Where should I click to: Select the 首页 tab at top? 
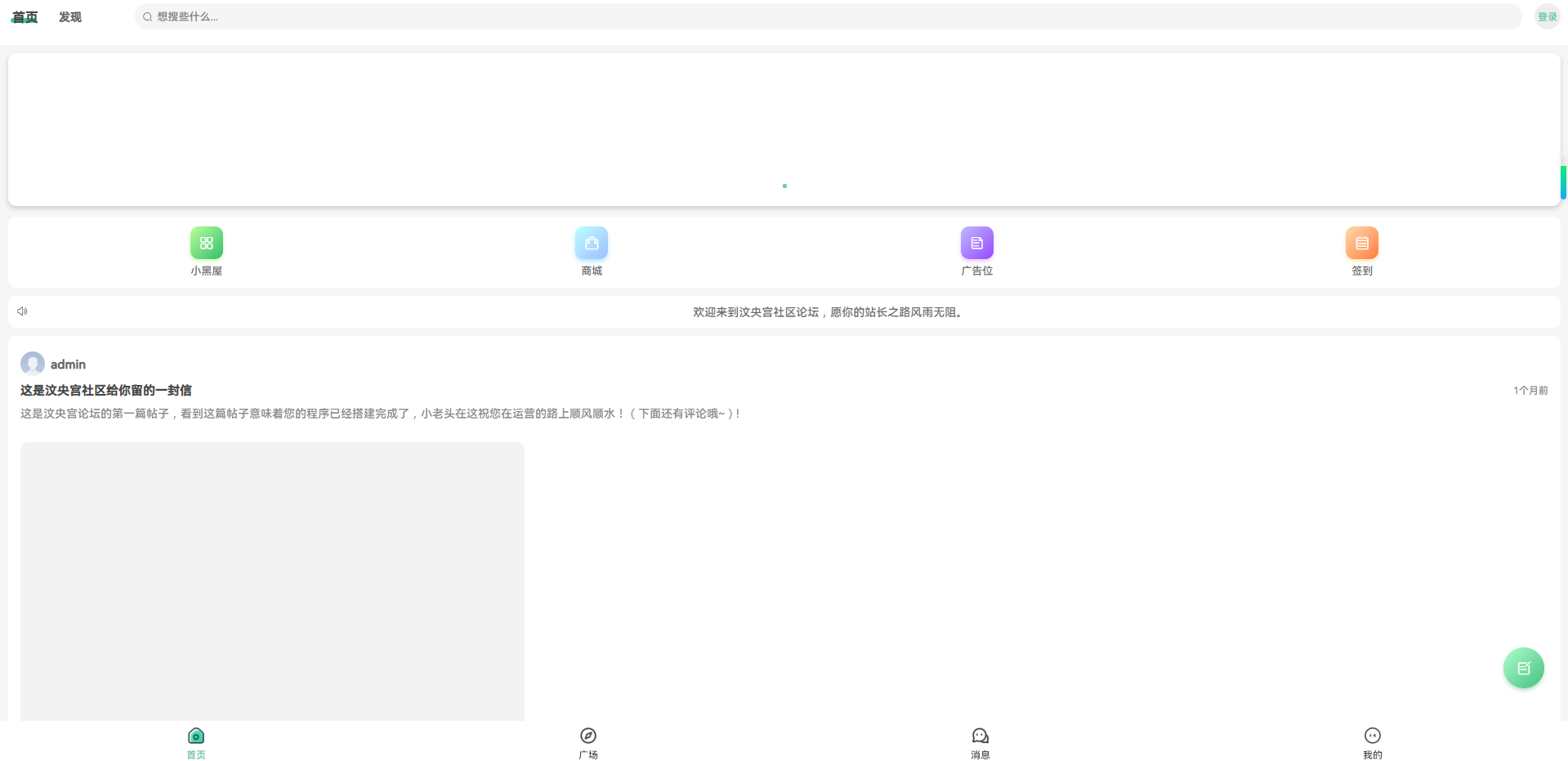pos(25,17)
